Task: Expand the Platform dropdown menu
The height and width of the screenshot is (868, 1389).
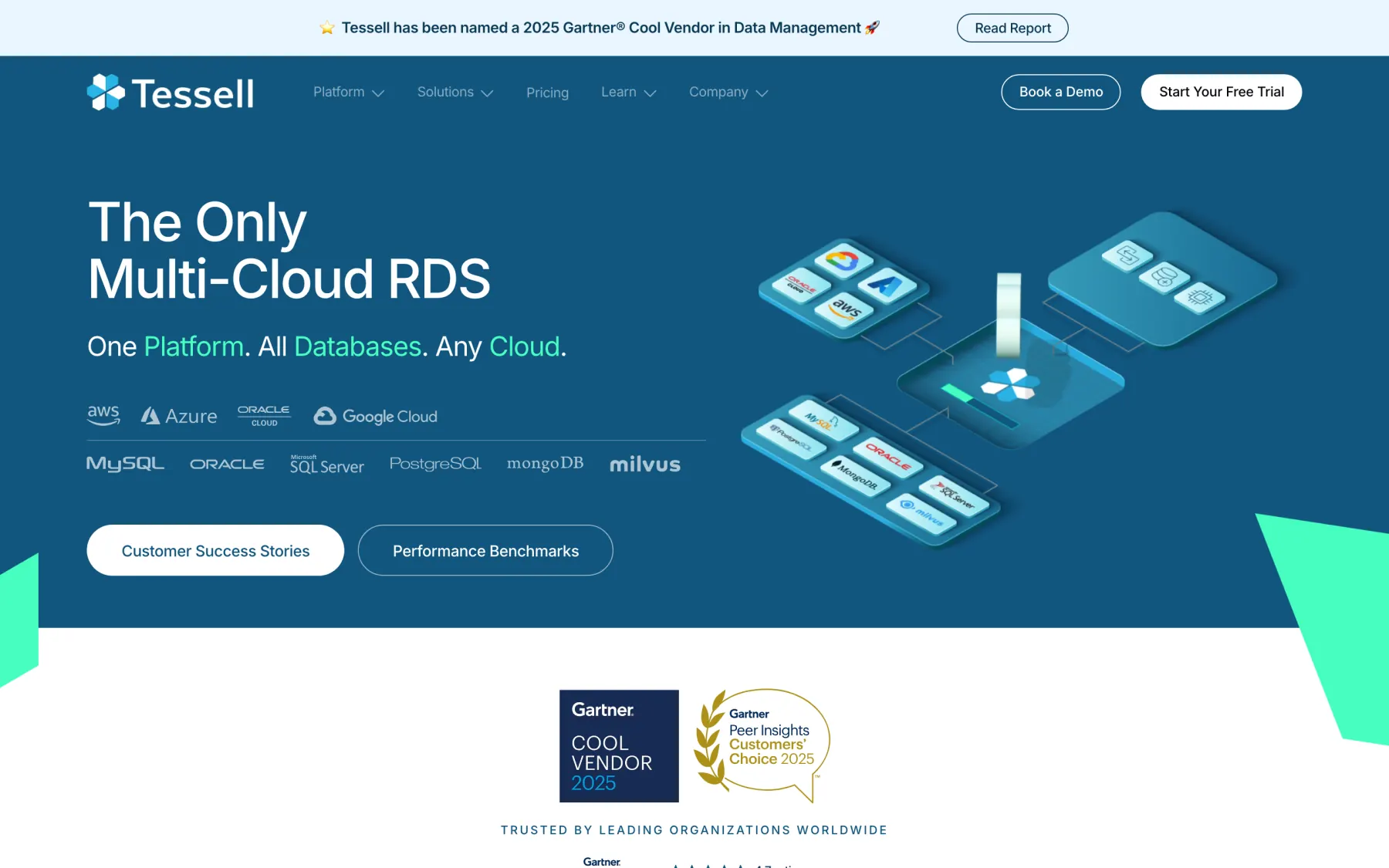Action: pos(349,92)
